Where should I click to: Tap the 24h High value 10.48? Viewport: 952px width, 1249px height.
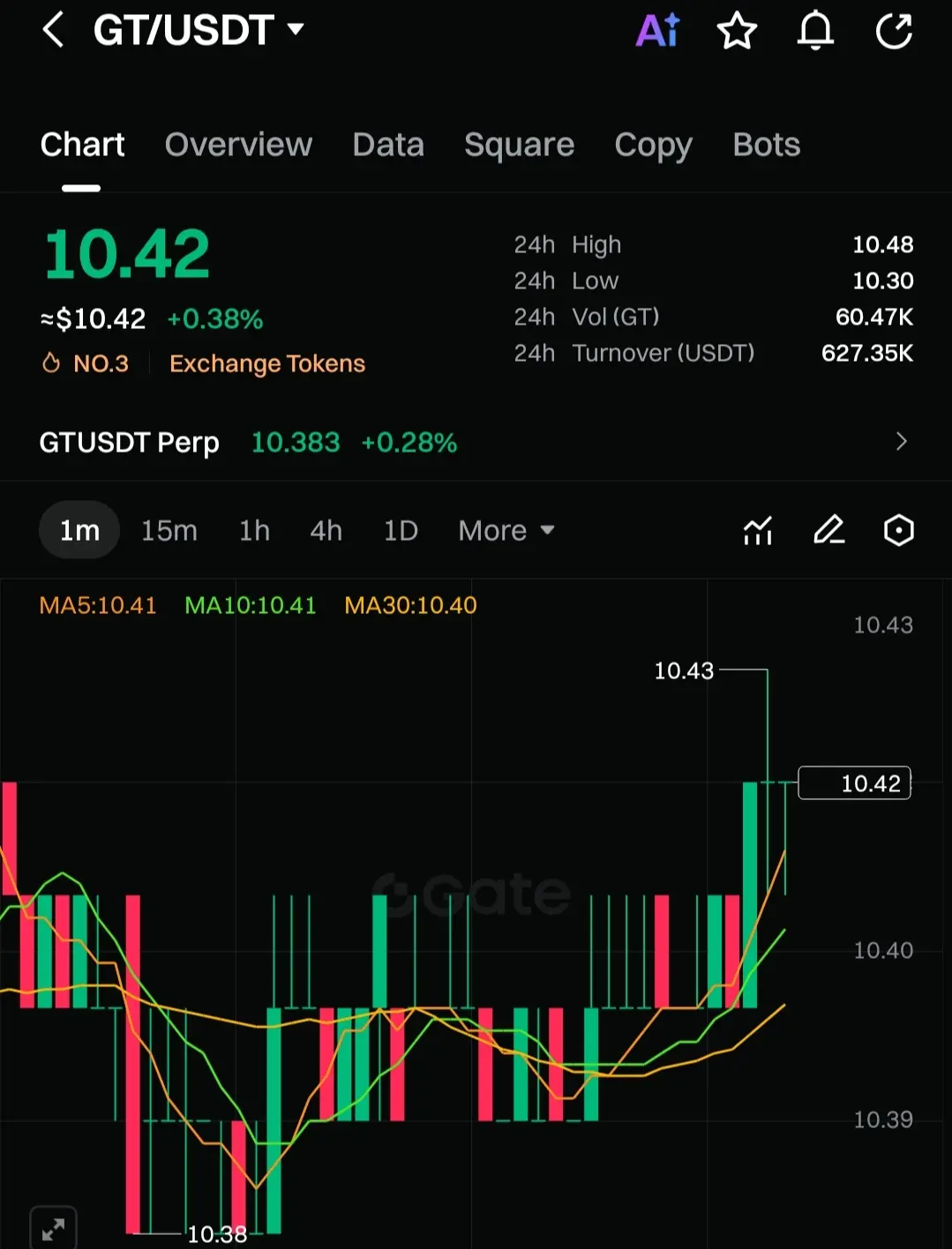click(882, 244)
